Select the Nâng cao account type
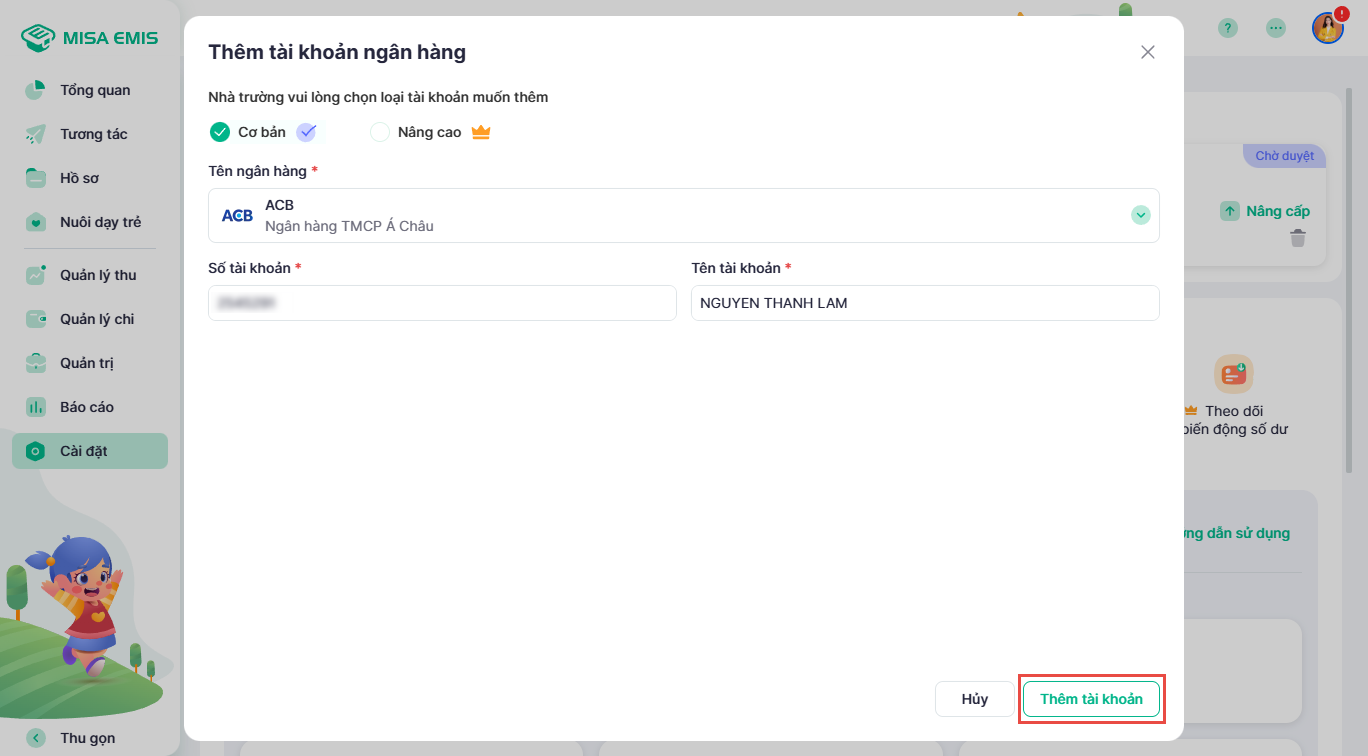This screenshot has width=1368, height=756. (380, 132)
